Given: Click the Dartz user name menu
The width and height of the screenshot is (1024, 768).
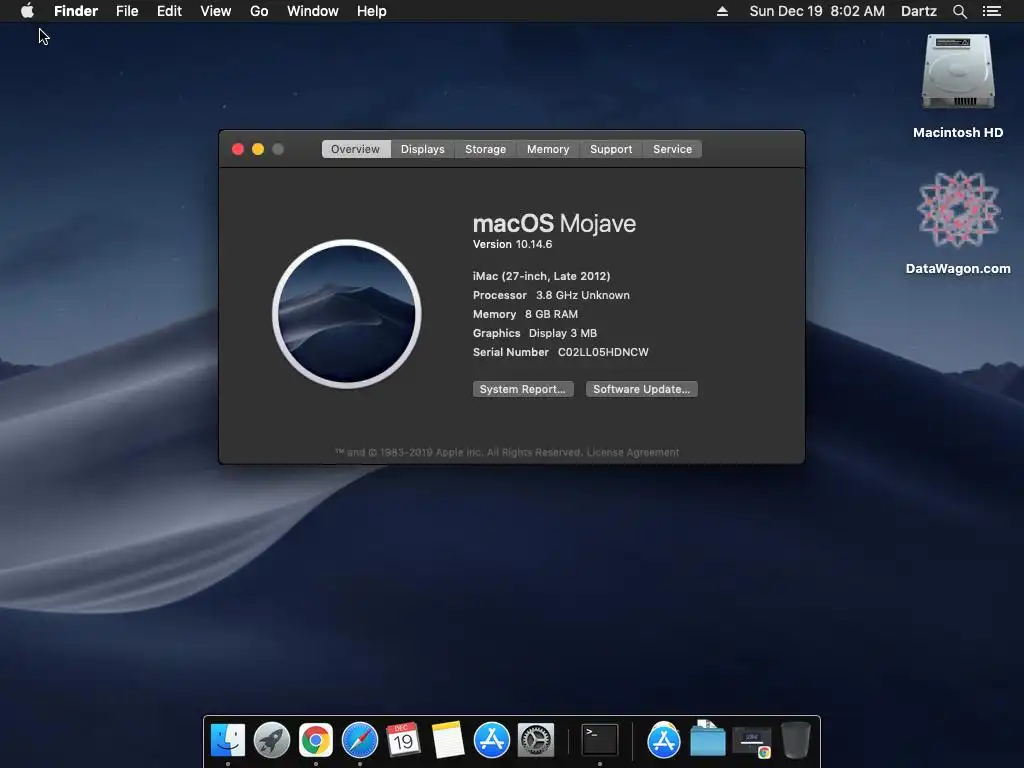Looking at the screenshot, I should (x=918, y=11).
